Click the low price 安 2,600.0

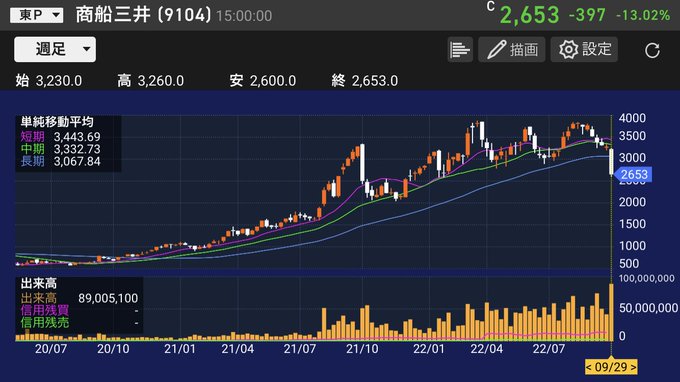(263, 81)
